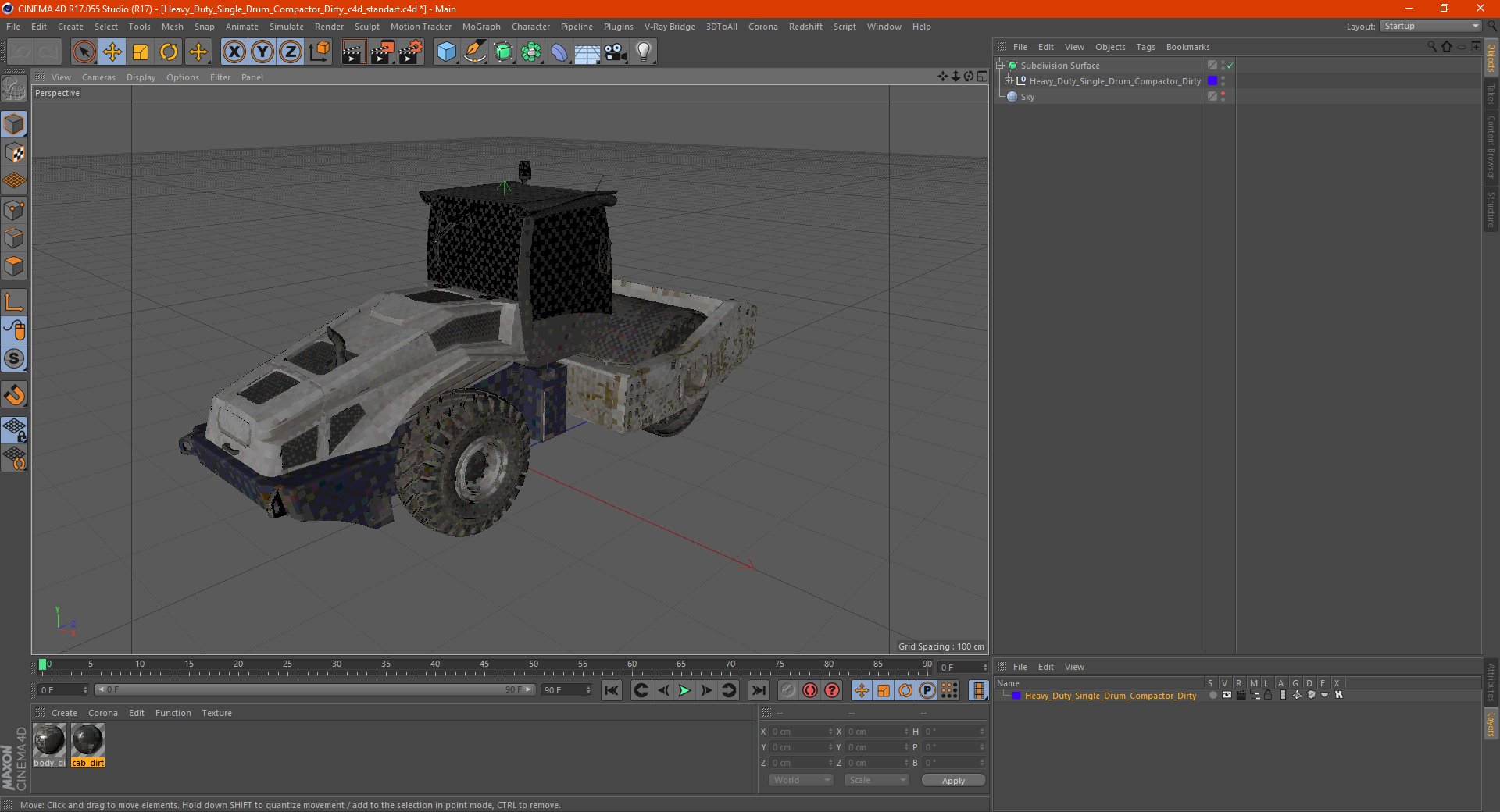Add a Light object
Image resolution: width=1500 pixels, height=812 pixels.
tap(644, 52)
